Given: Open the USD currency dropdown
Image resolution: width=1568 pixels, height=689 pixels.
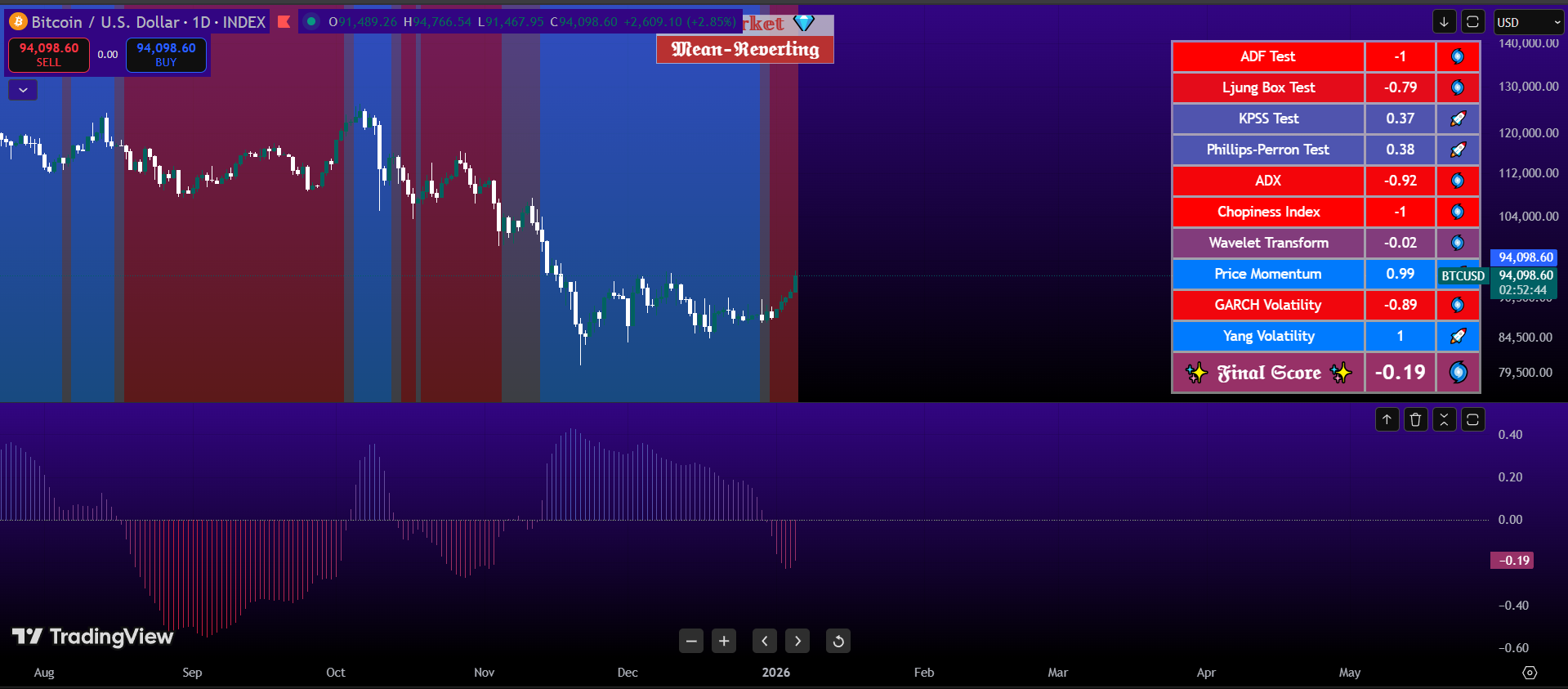Looking at the screenshot, I should pos(1526,22).
